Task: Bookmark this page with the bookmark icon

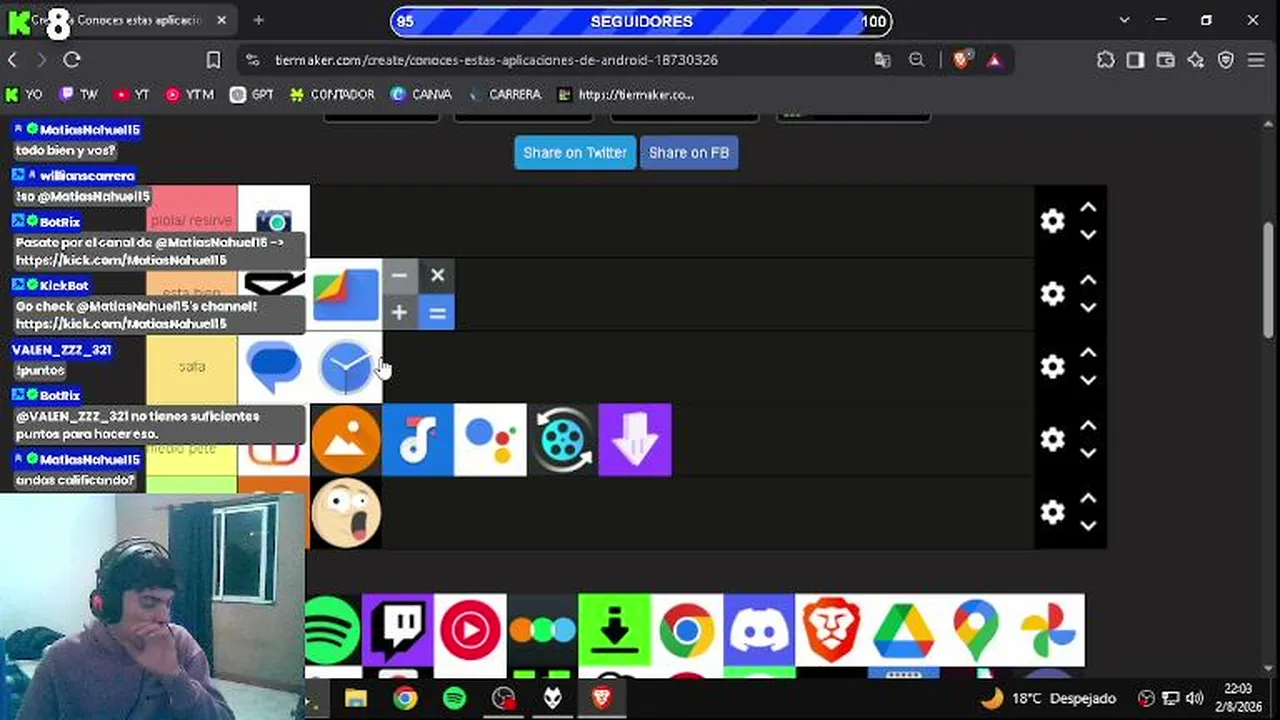Action: click(x=213, y=60)
